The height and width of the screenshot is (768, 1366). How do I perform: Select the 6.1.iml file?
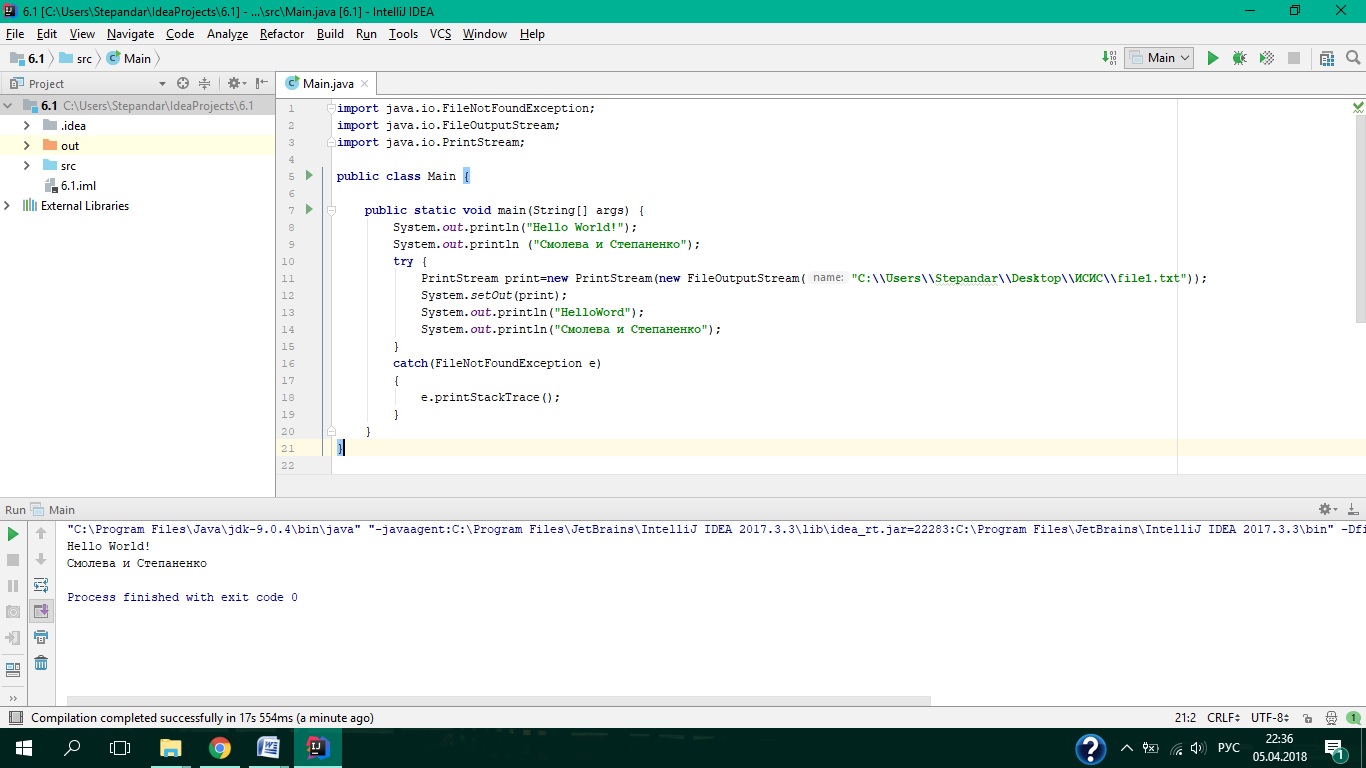(70, 186)
